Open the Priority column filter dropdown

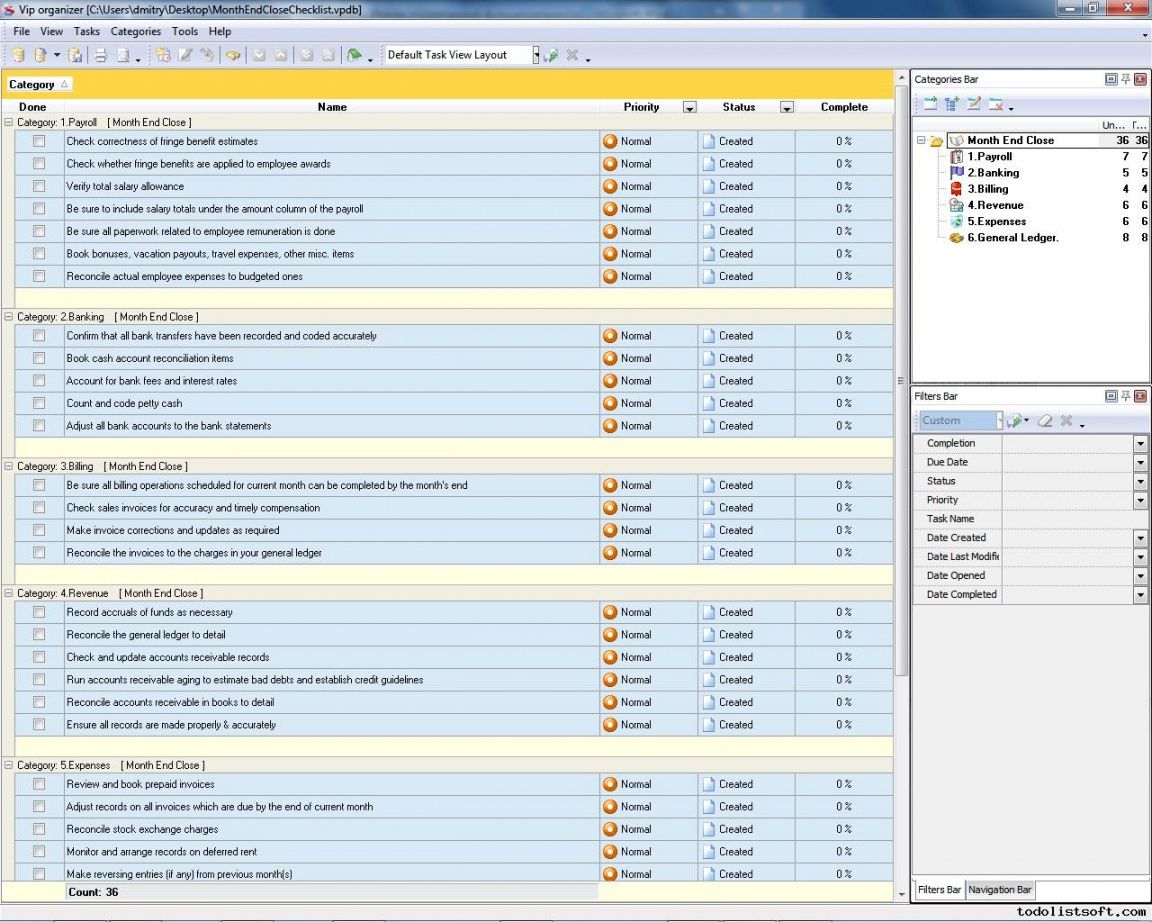click(x=689, y=107)
